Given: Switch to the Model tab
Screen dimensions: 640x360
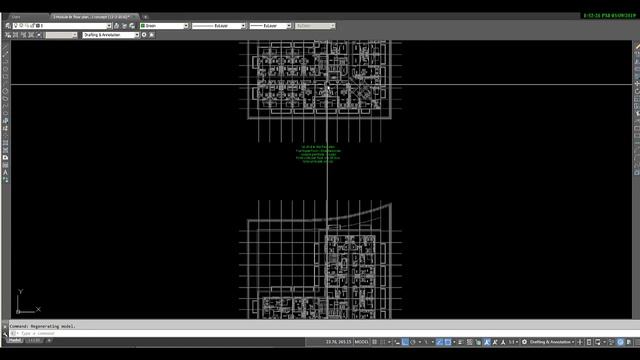Looking at the screenshot, I should pyautogui.click(x=15, y=340).
